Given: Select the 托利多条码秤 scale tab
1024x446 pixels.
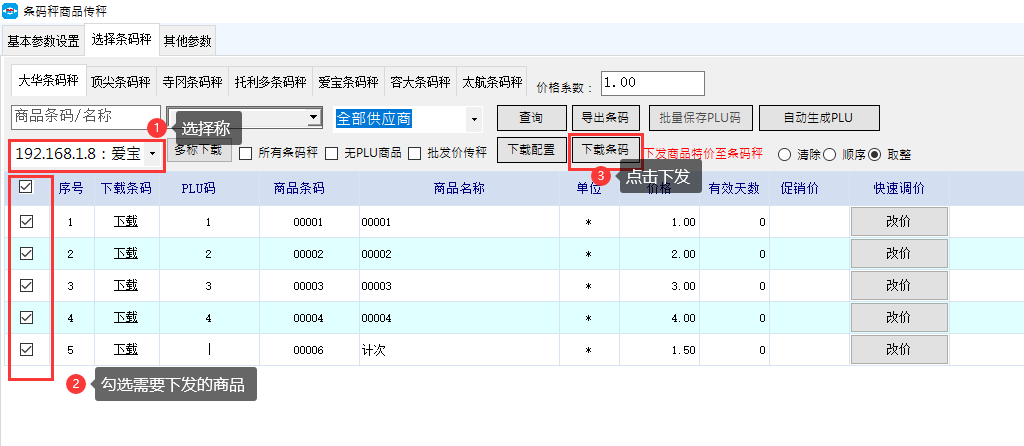Looking at the screenshot, I should click(x=270, y=82).
